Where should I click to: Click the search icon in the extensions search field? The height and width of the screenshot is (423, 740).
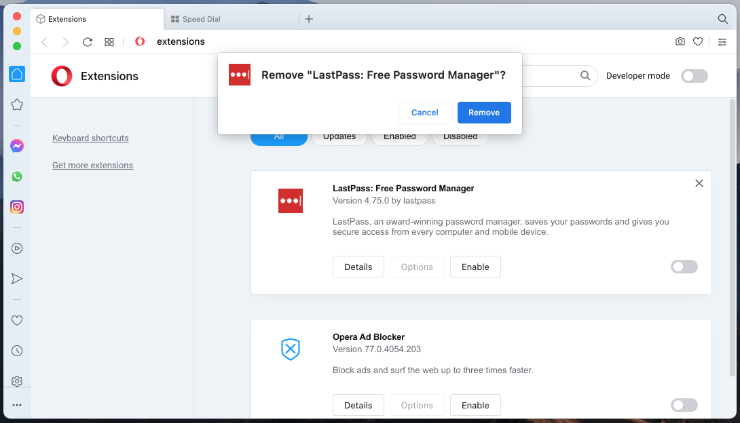(x=585, y=76)
